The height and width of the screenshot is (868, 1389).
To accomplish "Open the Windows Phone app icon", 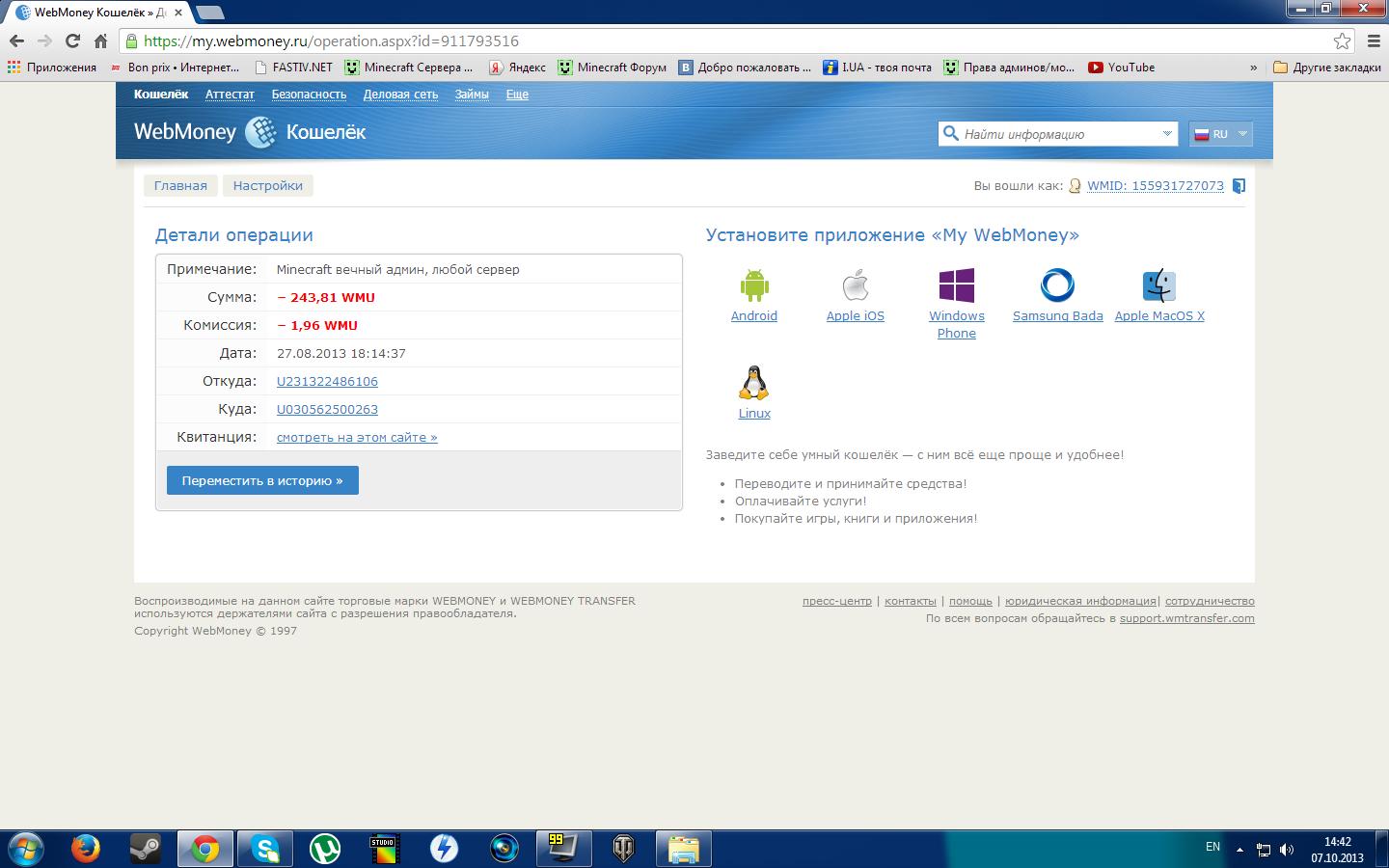I will click(957, 285).
